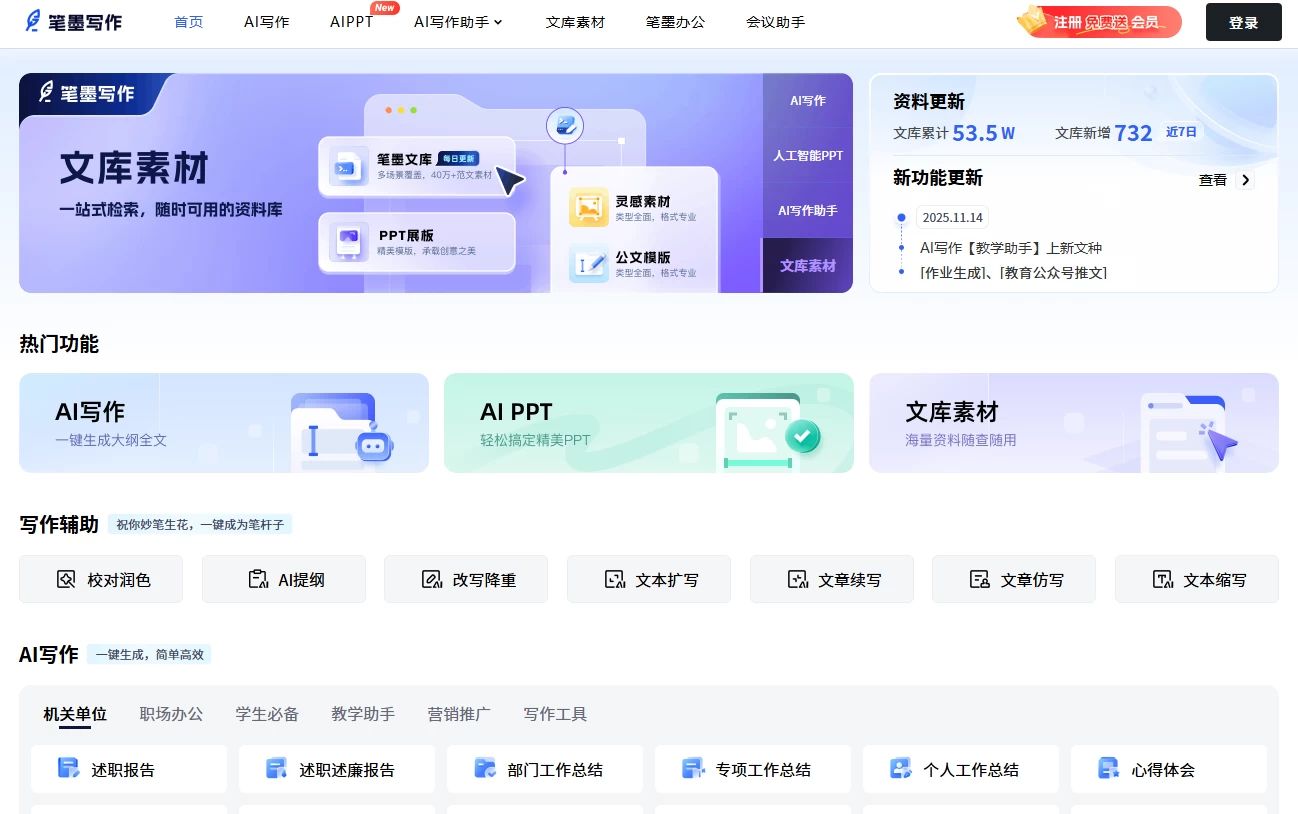This screenshot has height=814, width=1298.
Task: Click the 注册免费送会员 register button
Action: pos(1102,22)
